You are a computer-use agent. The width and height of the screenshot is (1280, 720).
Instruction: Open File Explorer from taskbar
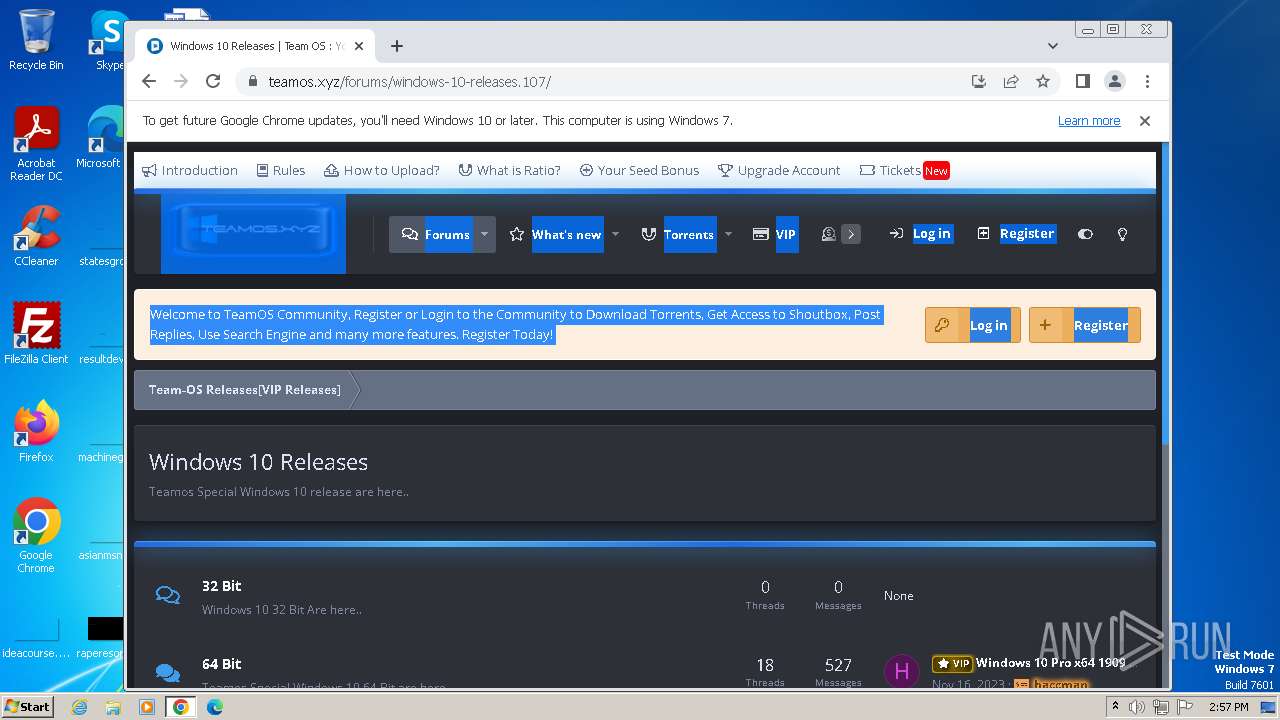(x=113, y=707)
